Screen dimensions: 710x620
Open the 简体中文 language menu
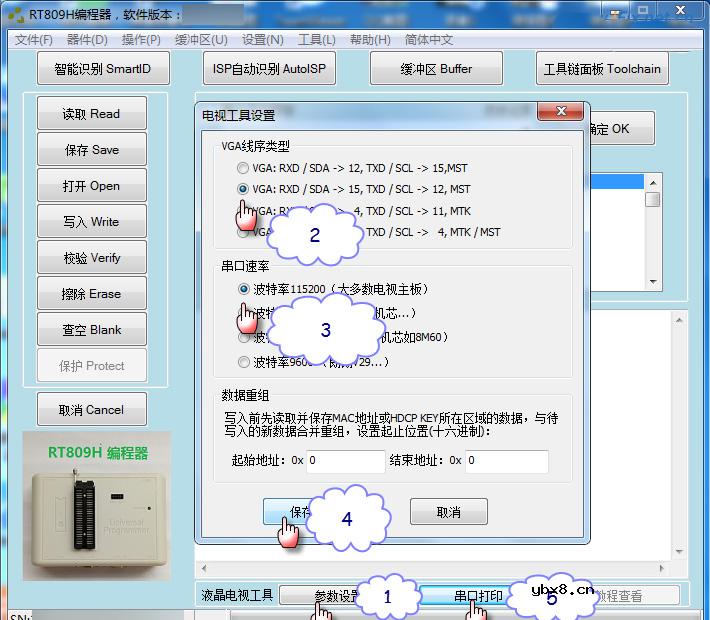click(x=428, y=40)
